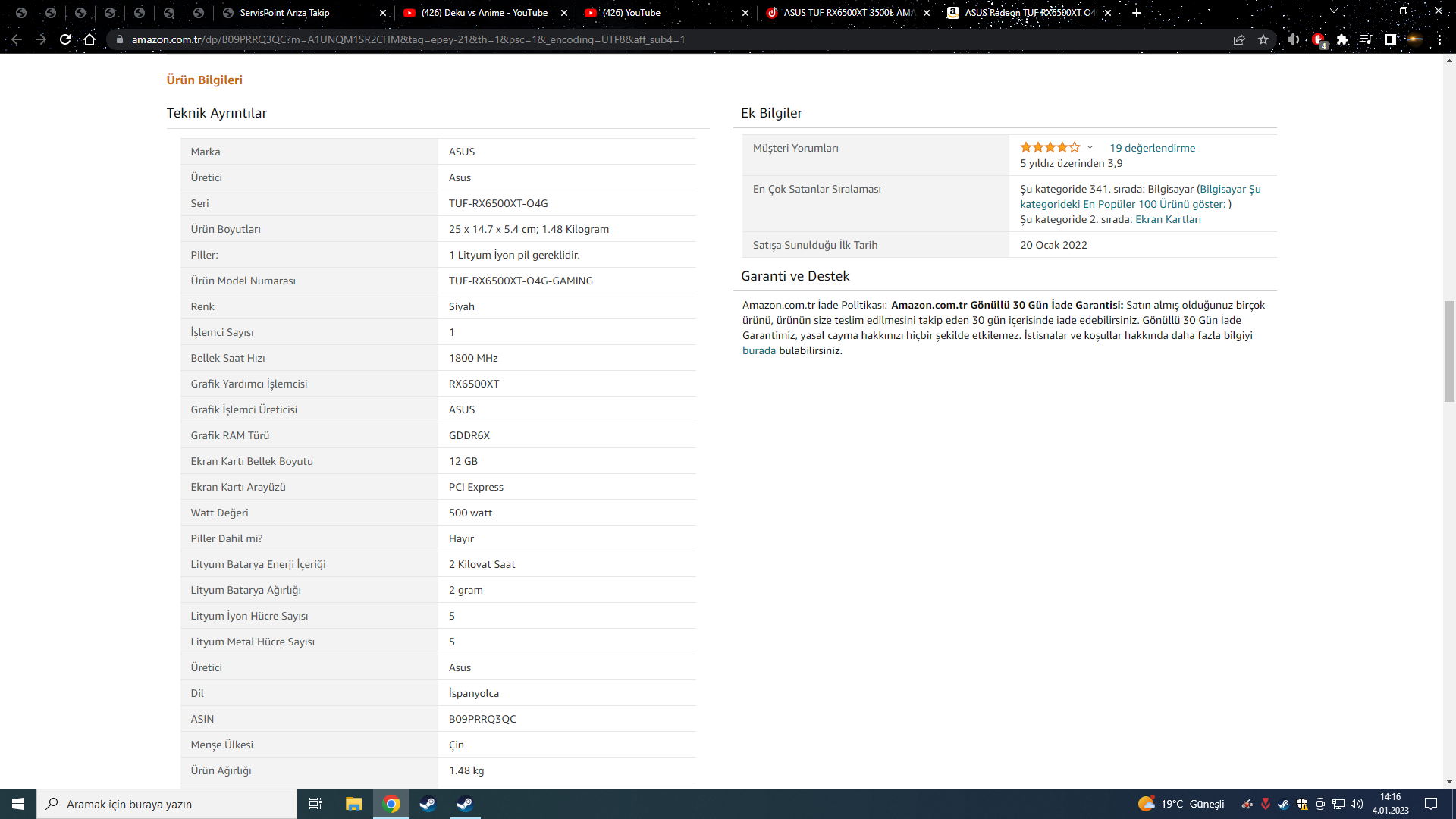Open the red ad blocker extension
The image size is (1456, 819).
(1319, 40)
